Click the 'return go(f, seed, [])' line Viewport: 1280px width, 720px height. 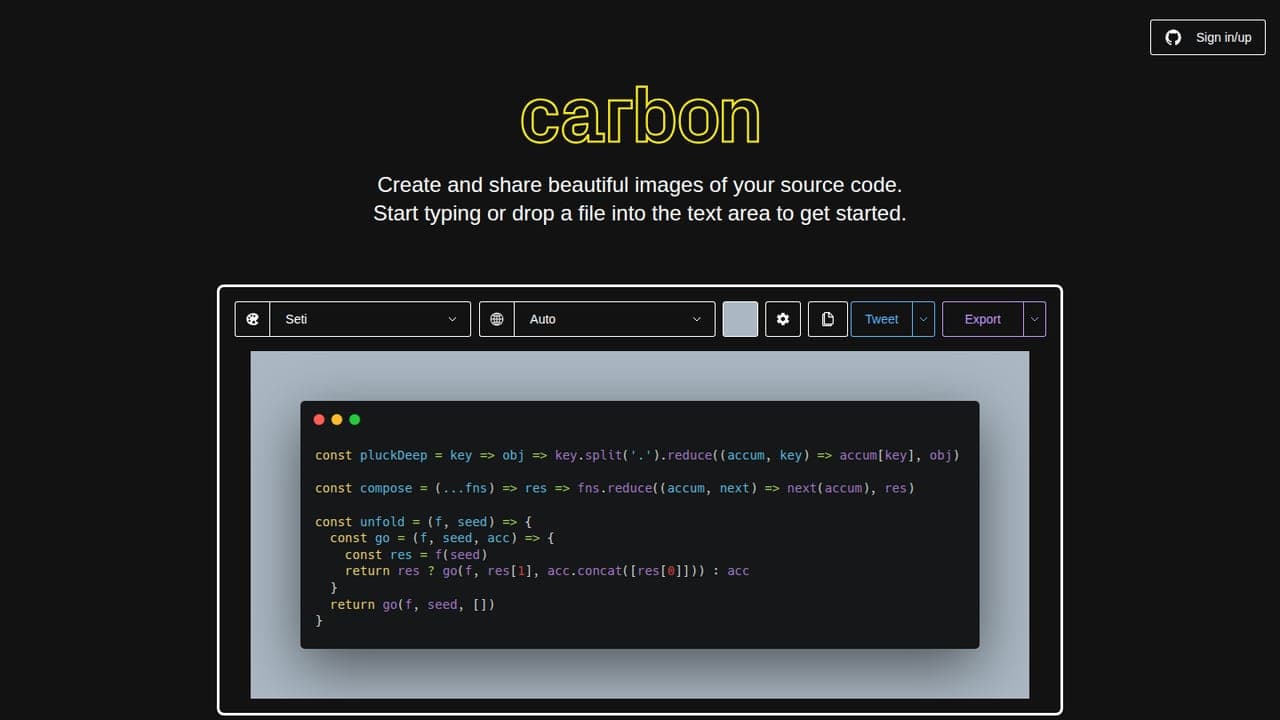(x=412, y=604)
